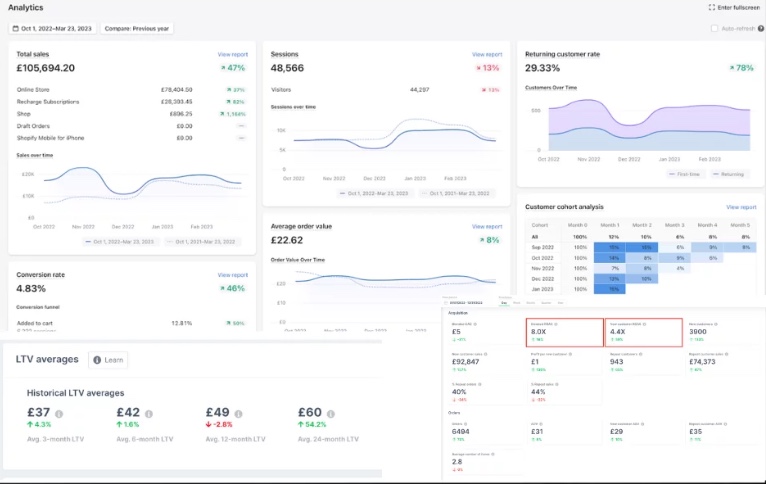The image size is (766, 484).
Task: Click info icon beside £37 3-month LTV
Action: click(59, 413)
